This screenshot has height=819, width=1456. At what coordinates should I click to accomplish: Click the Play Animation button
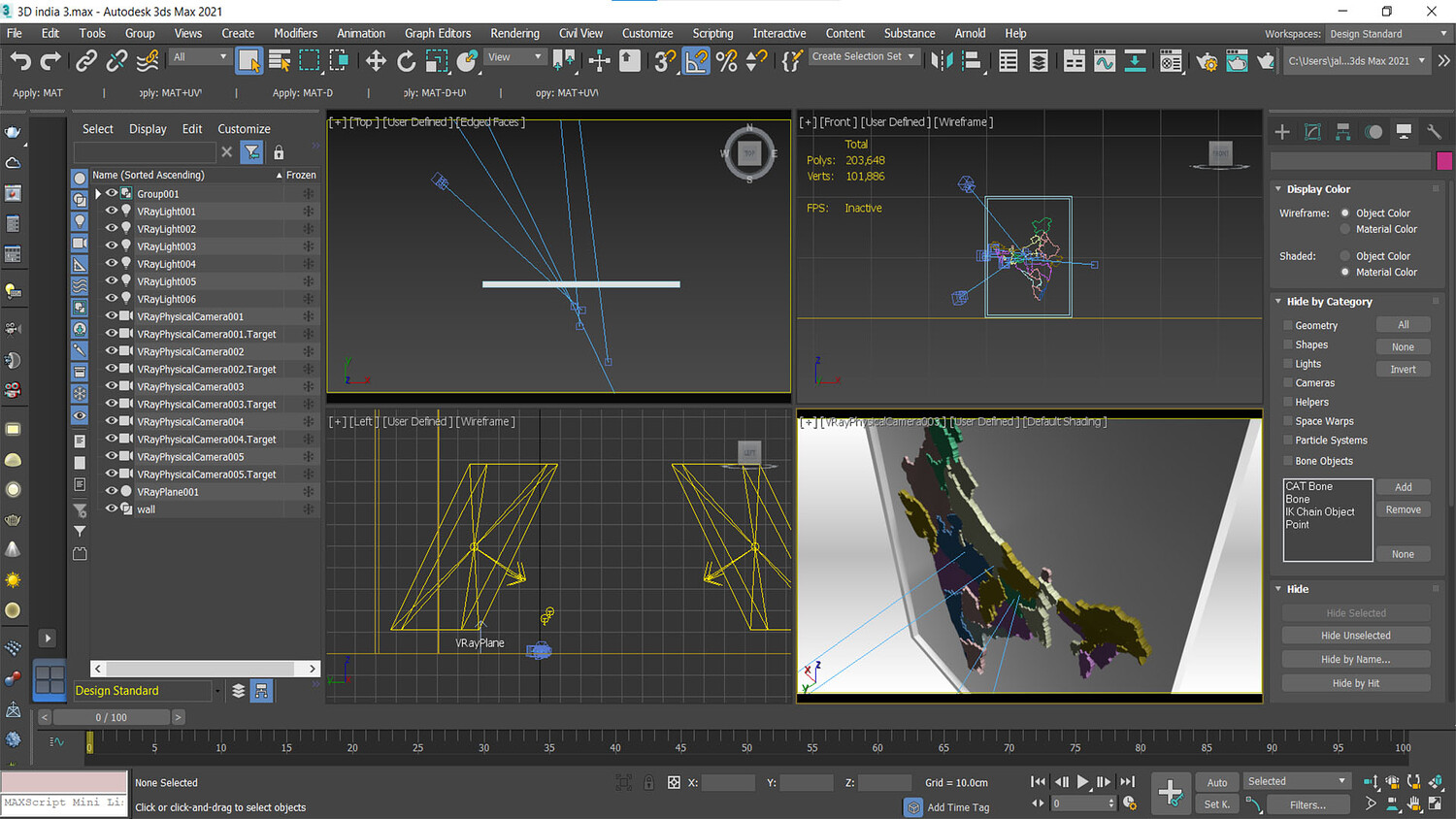pyautogui.click(x=1082, y=781)
